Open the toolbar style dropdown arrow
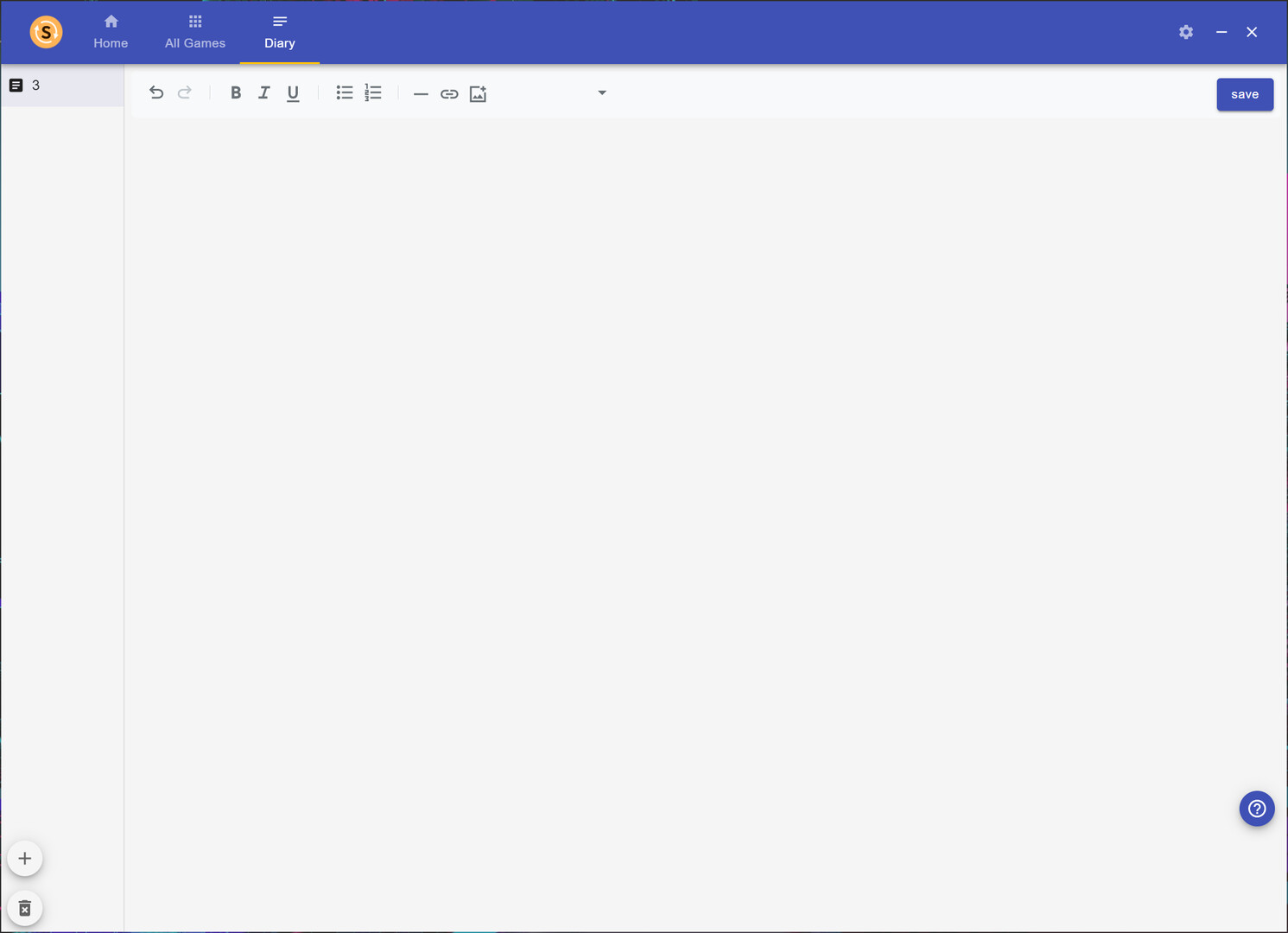 pos(602,92)
